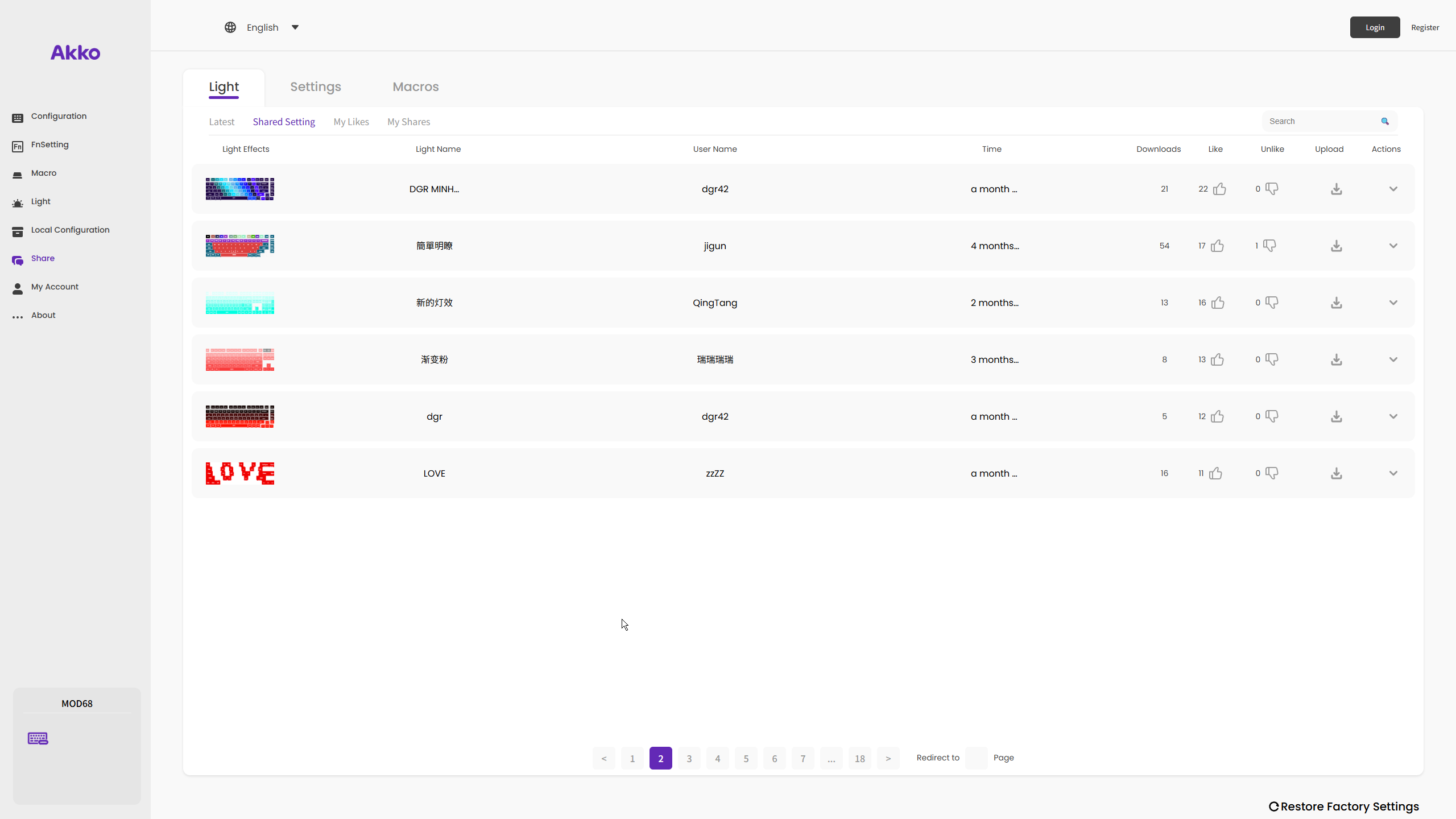
Task: Click thumbs-down icon on jigun's light row
Action: click(x=1269, y=246)
